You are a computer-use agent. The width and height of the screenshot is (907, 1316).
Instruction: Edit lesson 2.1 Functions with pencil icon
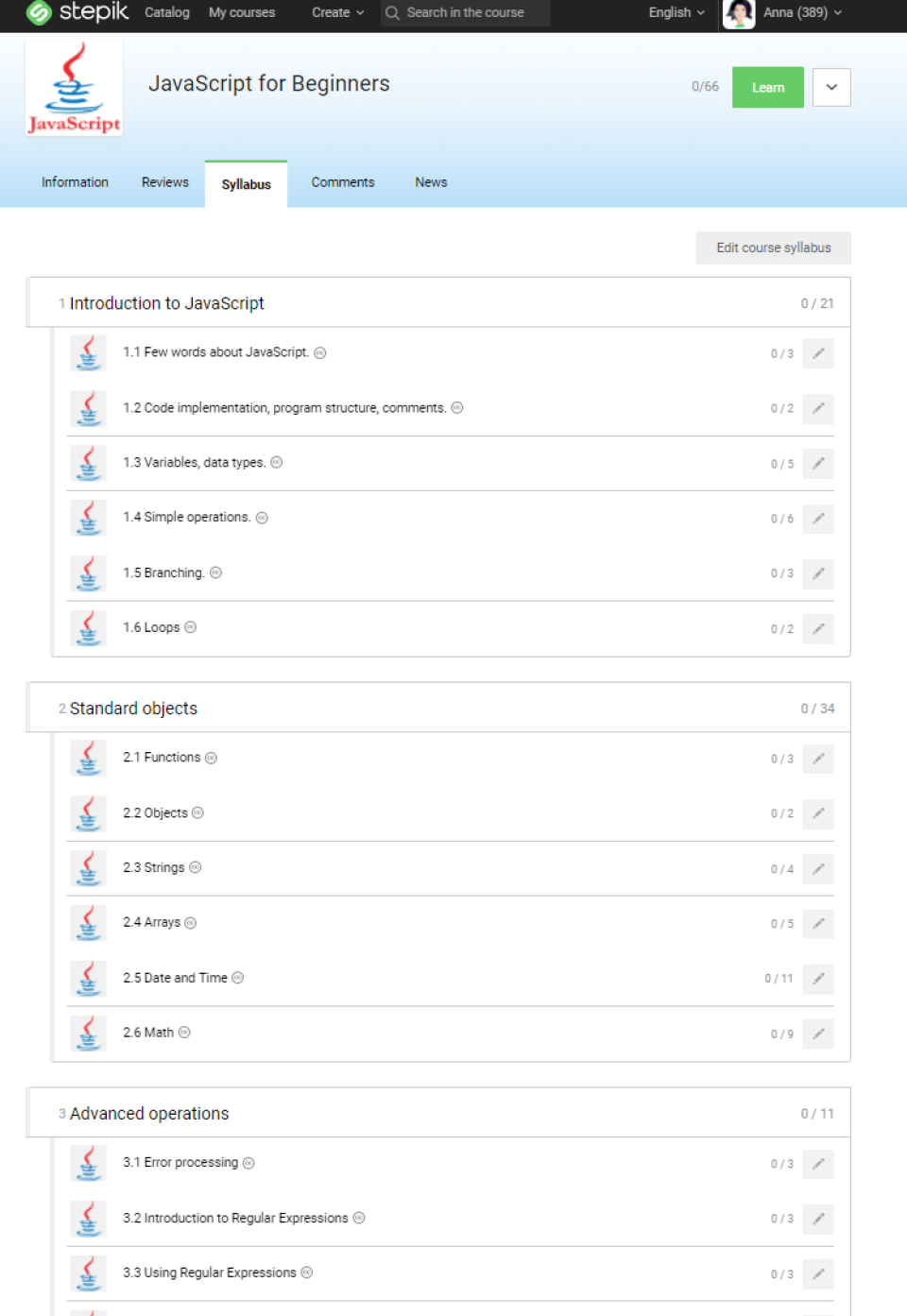click(x=818, y=759)
